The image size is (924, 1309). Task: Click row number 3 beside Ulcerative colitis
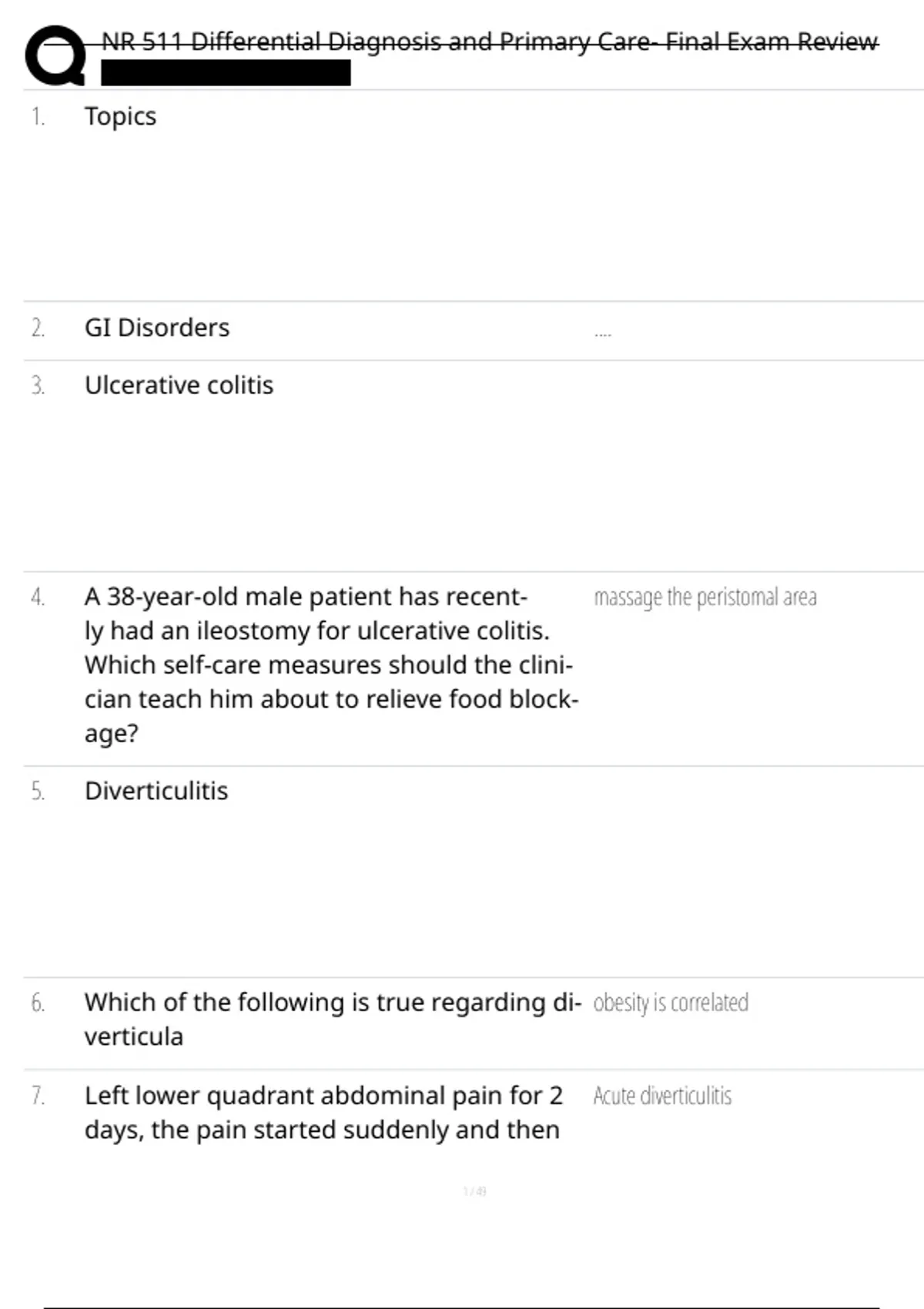click(x=38, y=385)
